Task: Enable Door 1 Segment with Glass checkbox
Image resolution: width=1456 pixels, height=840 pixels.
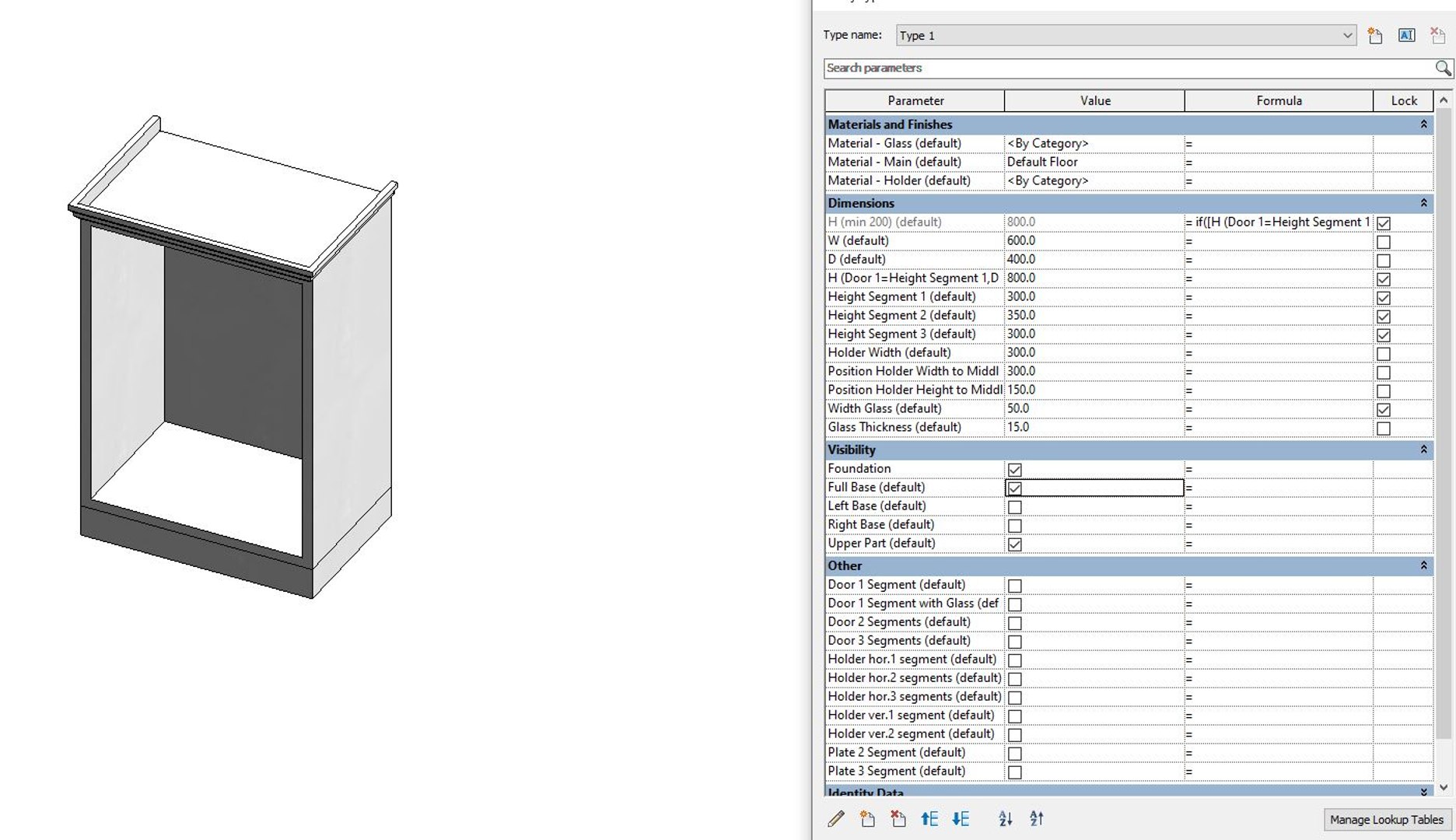Action: pos(1014,604)
